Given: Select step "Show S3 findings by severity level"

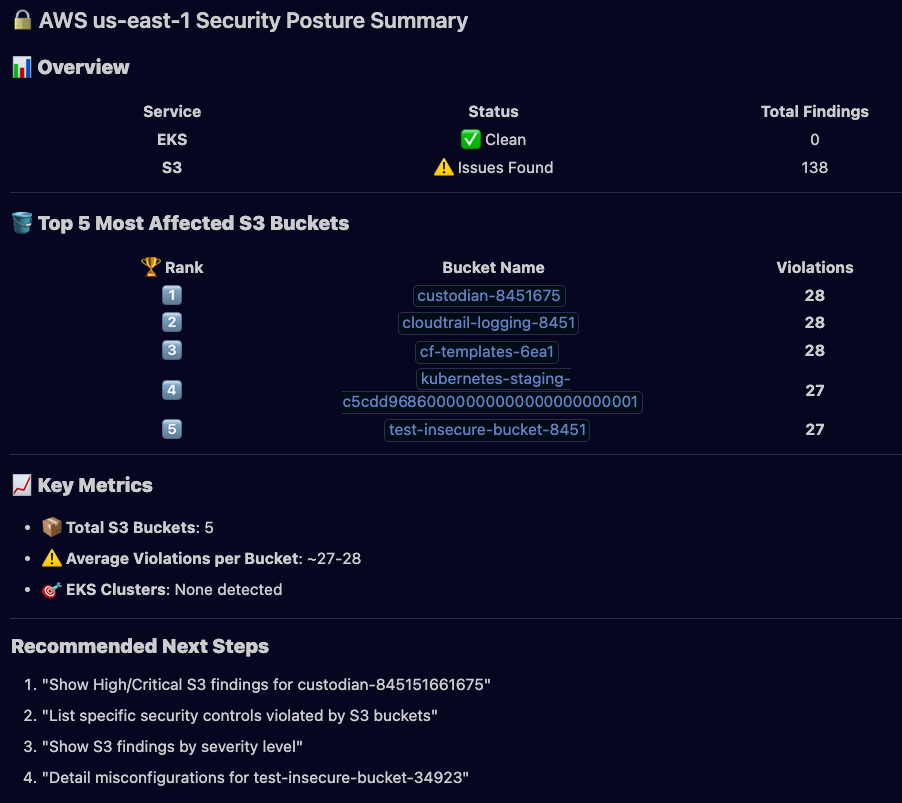Looking at the screenshot, I should coord(172,747).
